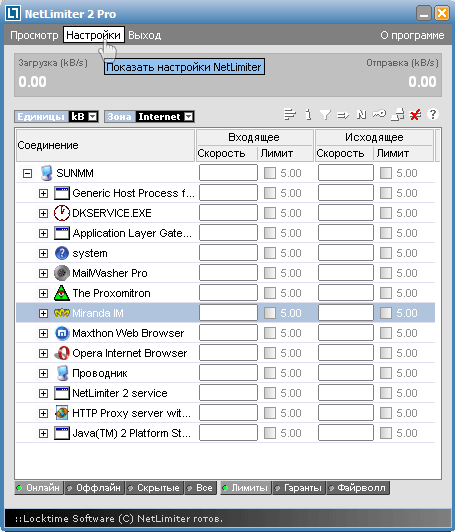Click the Generic Host Process window icon
This screenshot has width=455, height=532.
pos(62,193)
